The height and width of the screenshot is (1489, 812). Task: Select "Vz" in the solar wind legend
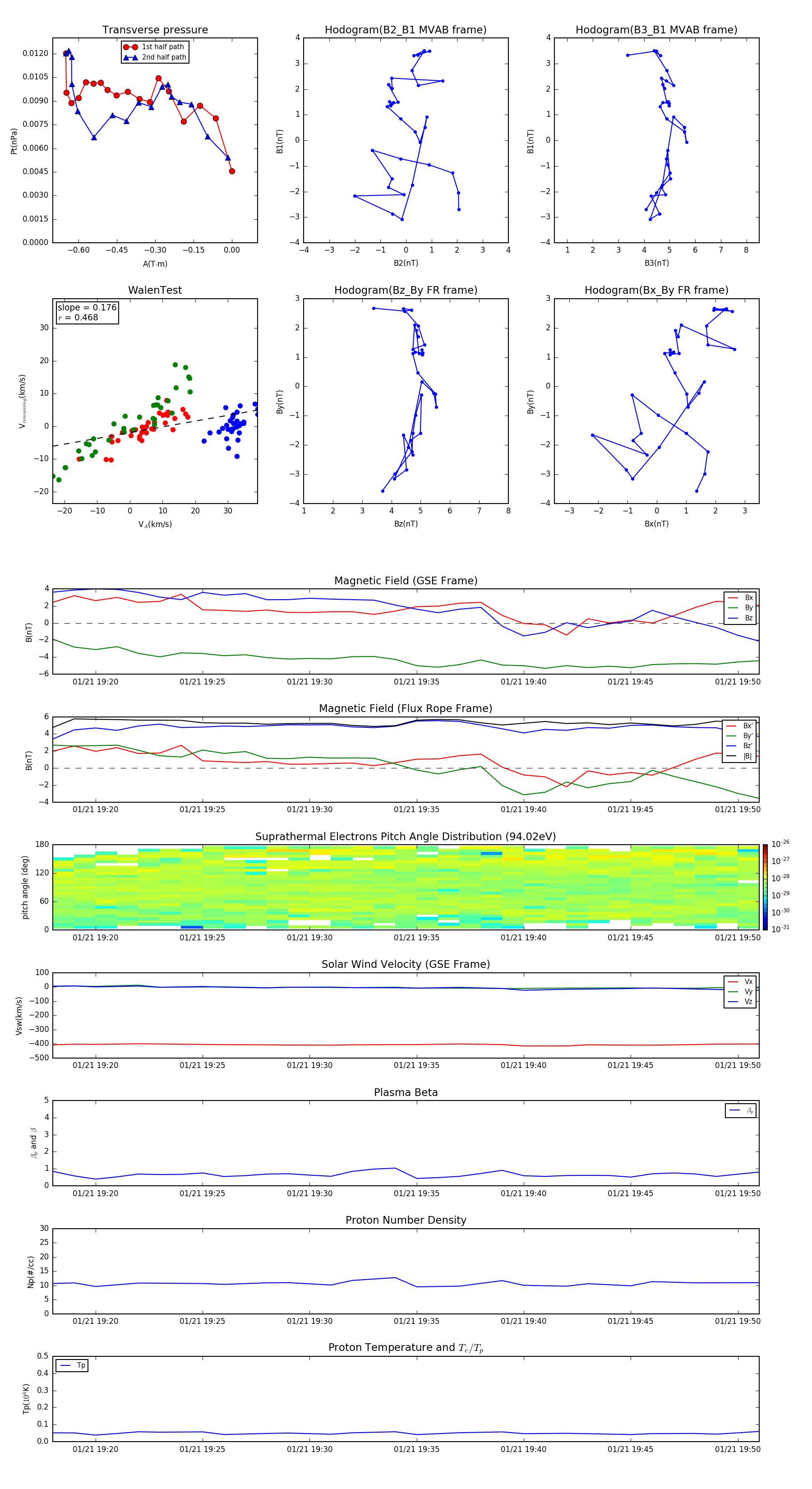[x=740, y=1002]
